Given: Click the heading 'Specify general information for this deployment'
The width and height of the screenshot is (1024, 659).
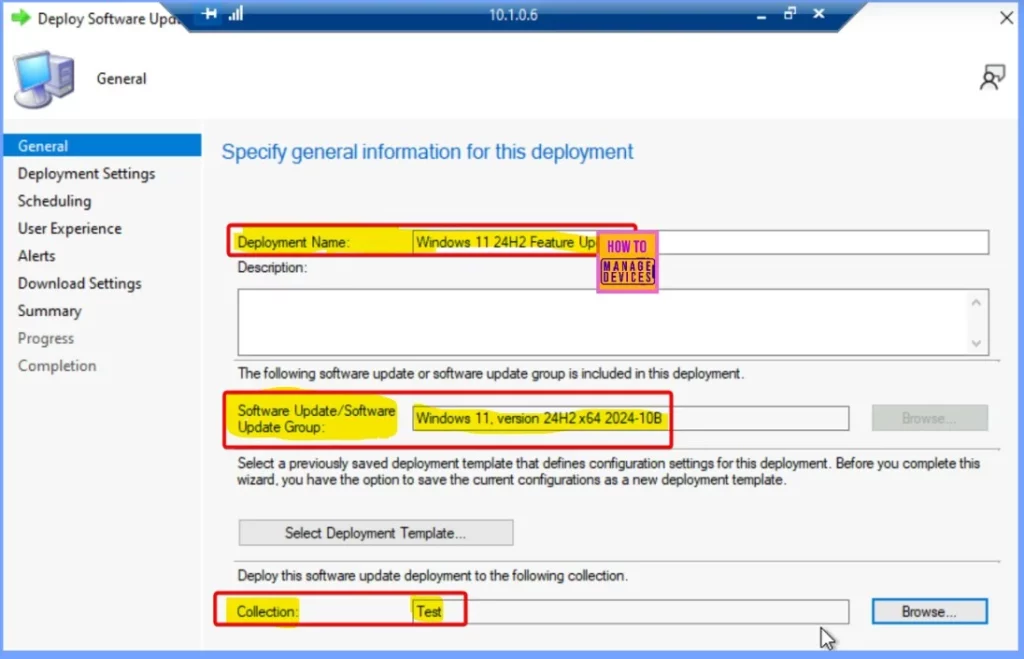Looking at the screenshot, I should tap(427, 152).
